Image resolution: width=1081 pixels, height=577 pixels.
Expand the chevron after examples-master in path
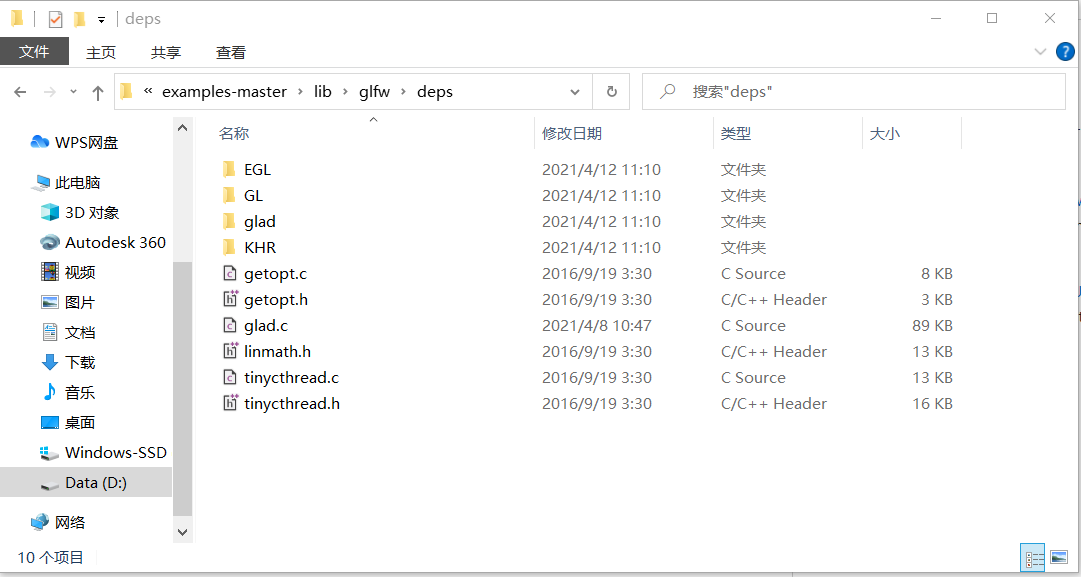click(300, 92)
